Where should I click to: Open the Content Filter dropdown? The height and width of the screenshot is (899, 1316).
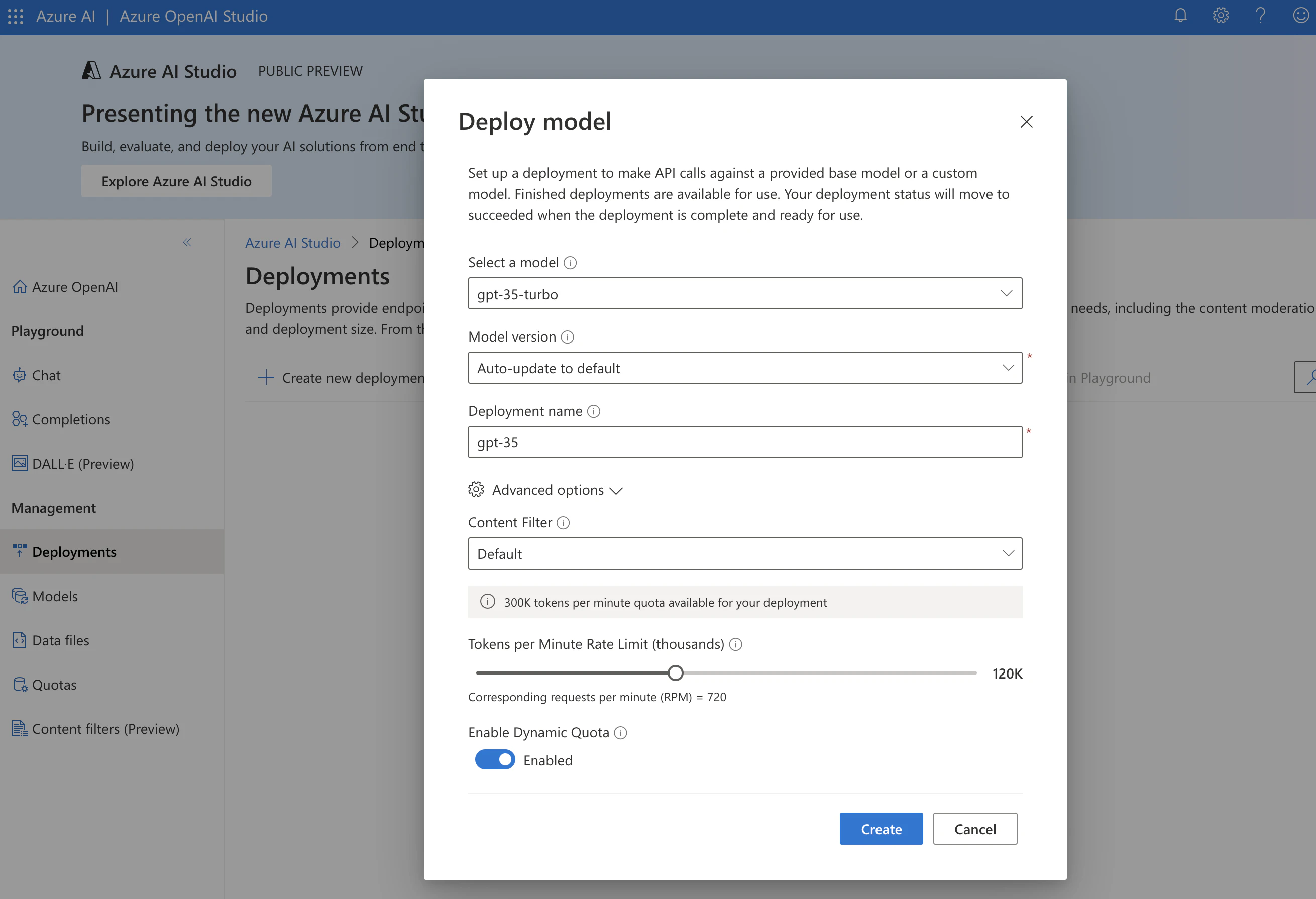click(744, 553)
